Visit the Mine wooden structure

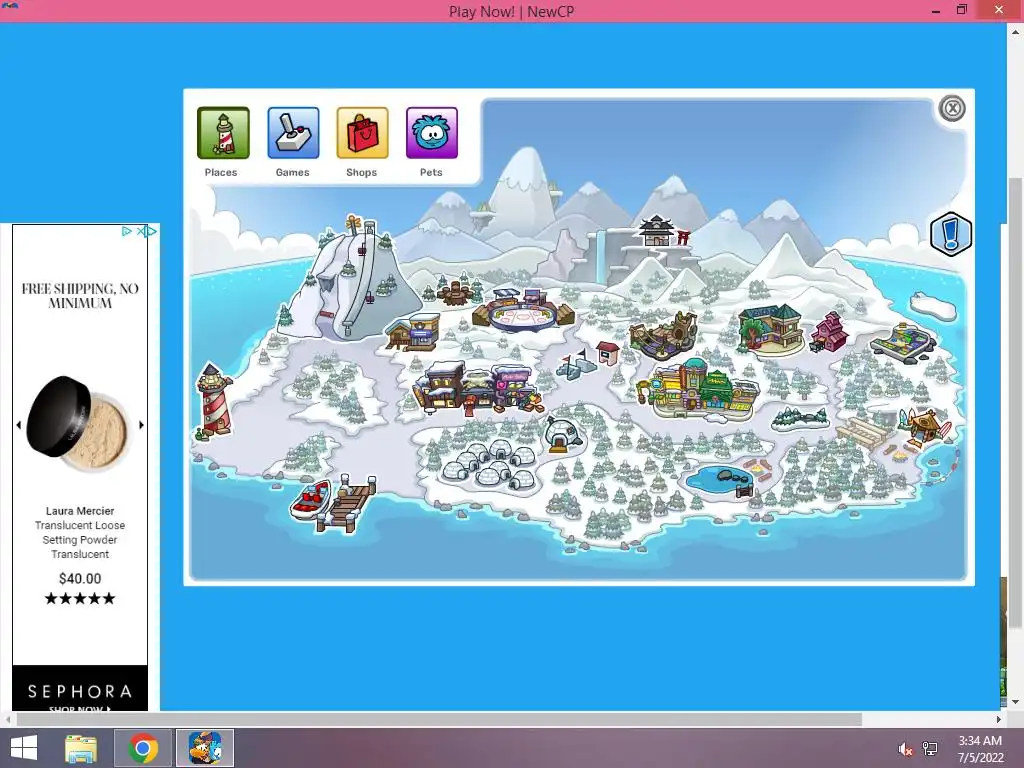coord(664,336)
